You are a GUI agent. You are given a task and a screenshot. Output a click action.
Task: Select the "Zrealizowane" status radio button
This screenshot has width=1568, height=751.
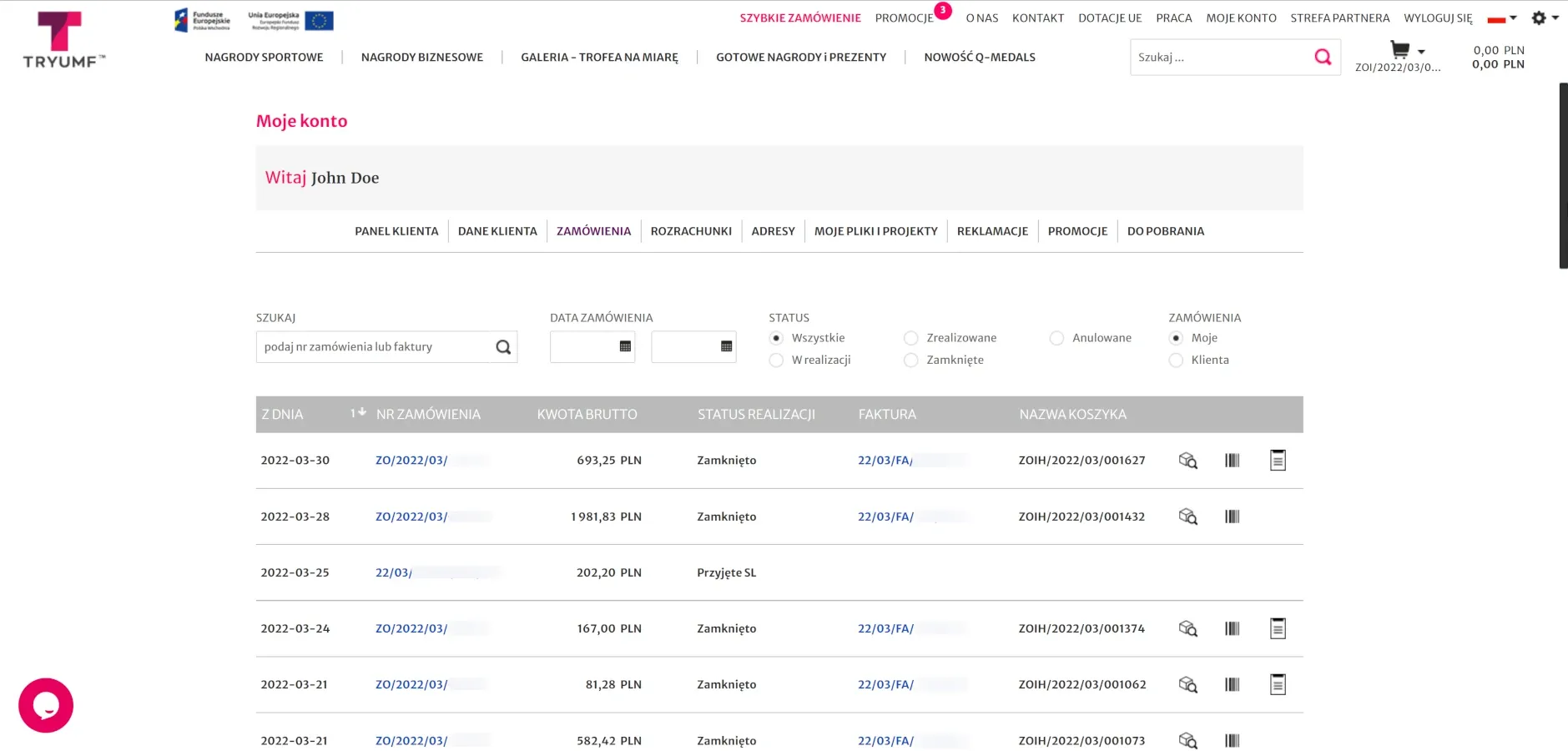pyautogui.click(x=911, y=338)
